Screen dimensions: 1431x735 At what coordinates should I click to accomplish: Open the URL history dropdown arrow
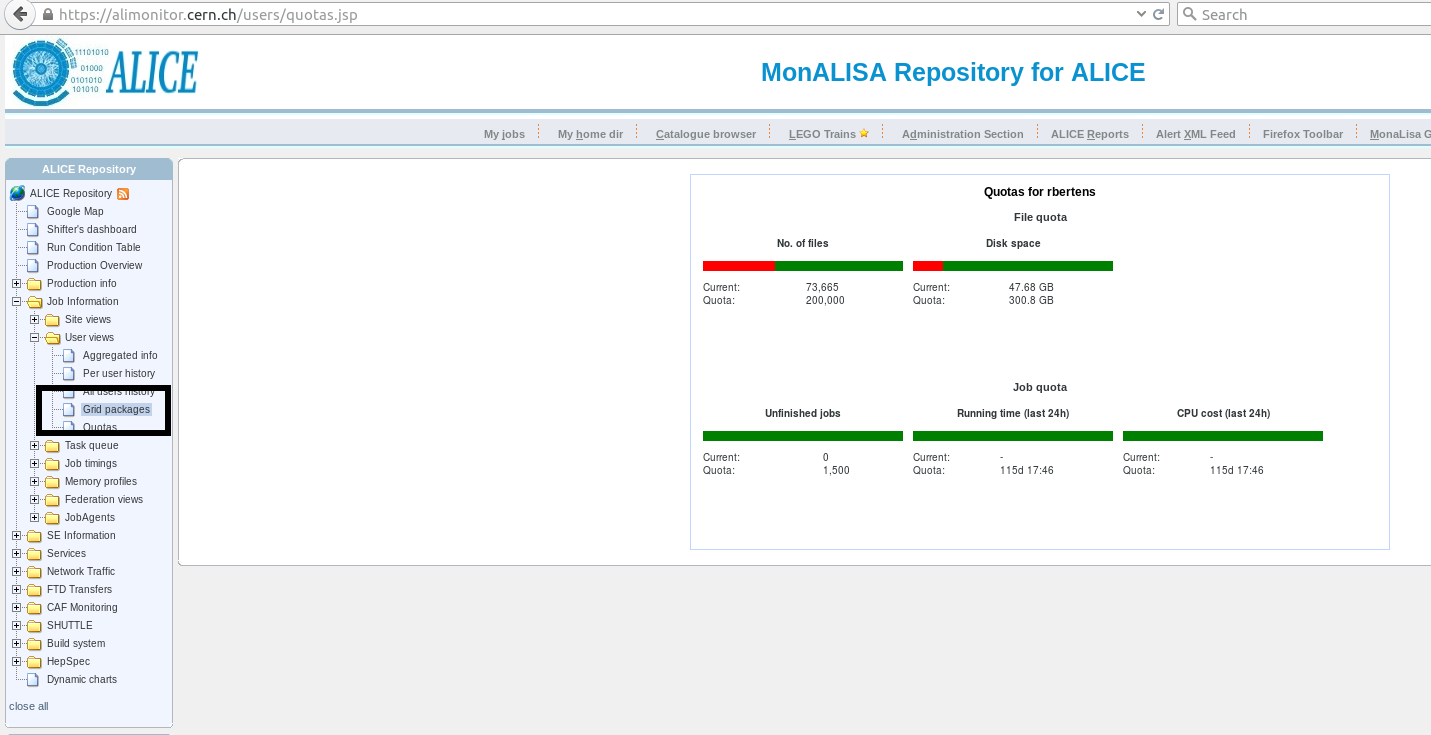click(1142, 15)
